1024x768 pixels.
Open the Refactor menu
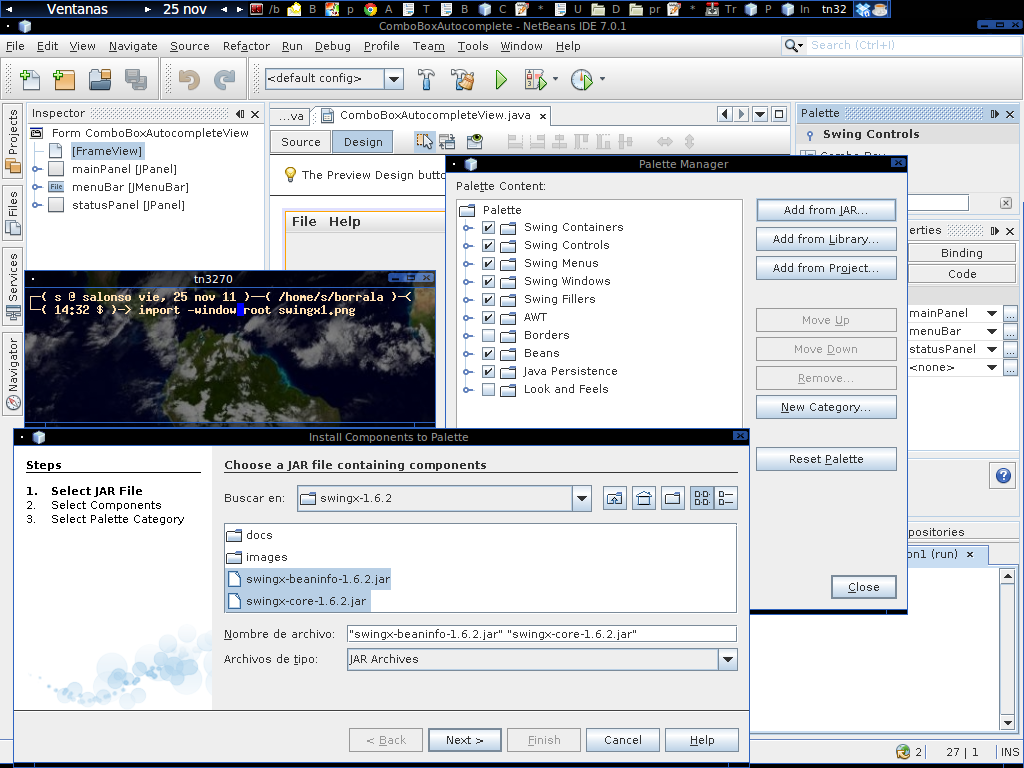246,46
